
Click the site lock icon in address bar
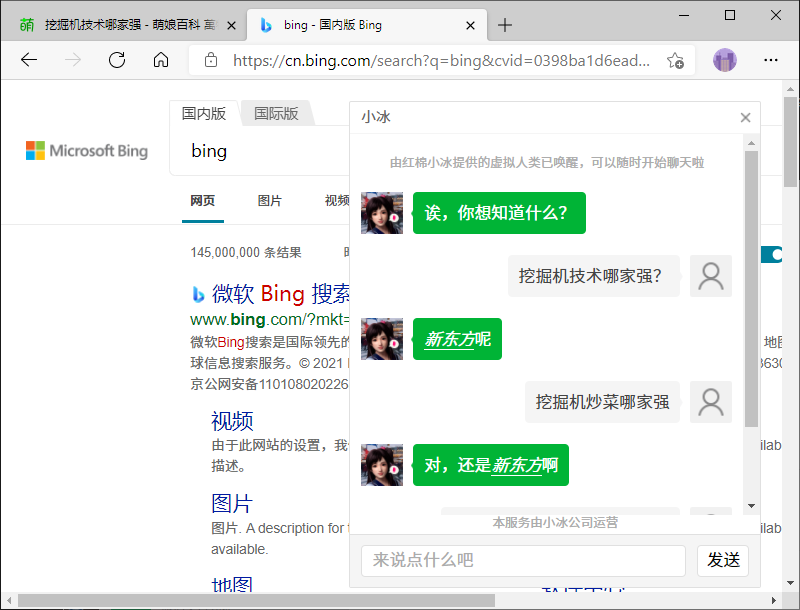coord(211,60)
